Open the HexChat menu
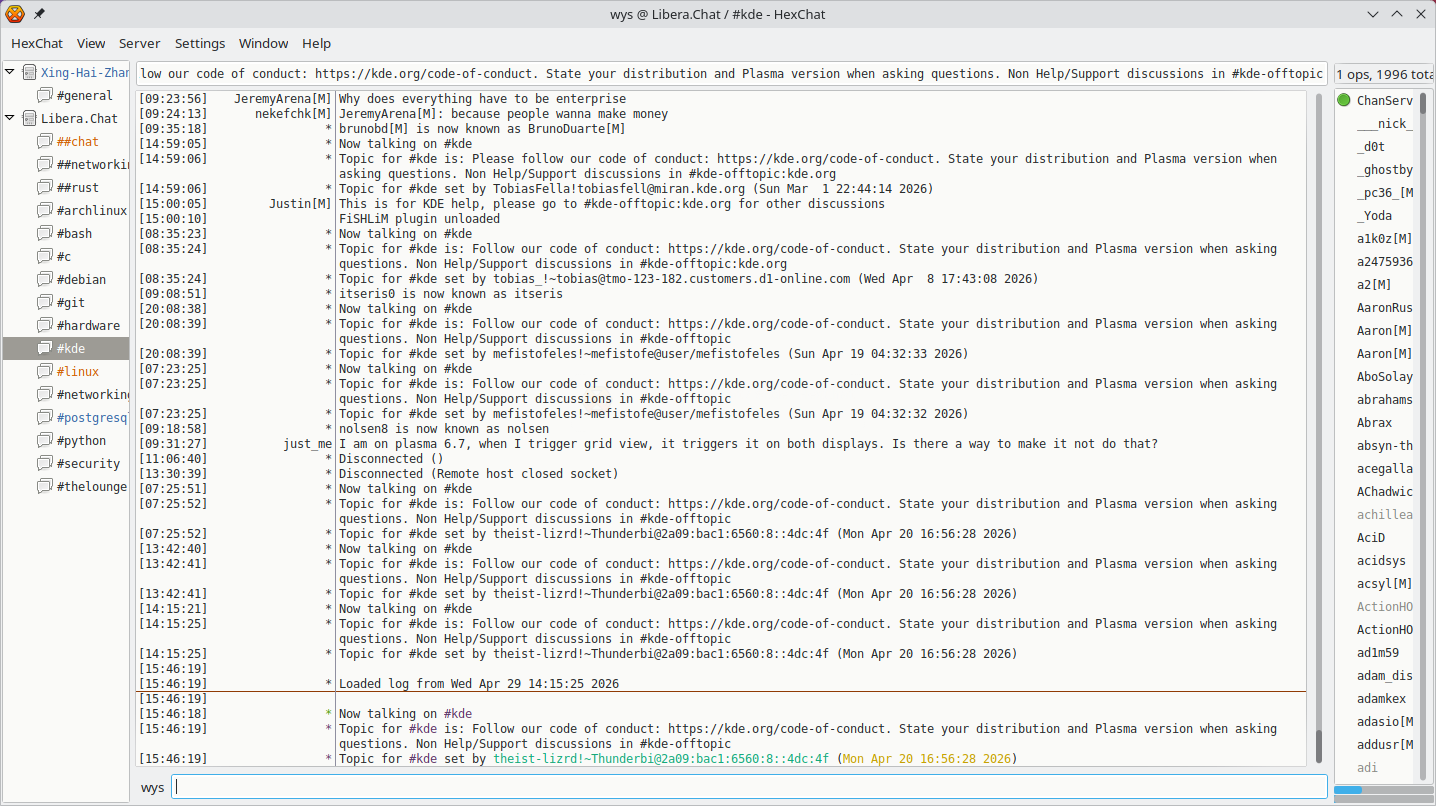Screen dimensions: 1436x806 coord(37,44)
